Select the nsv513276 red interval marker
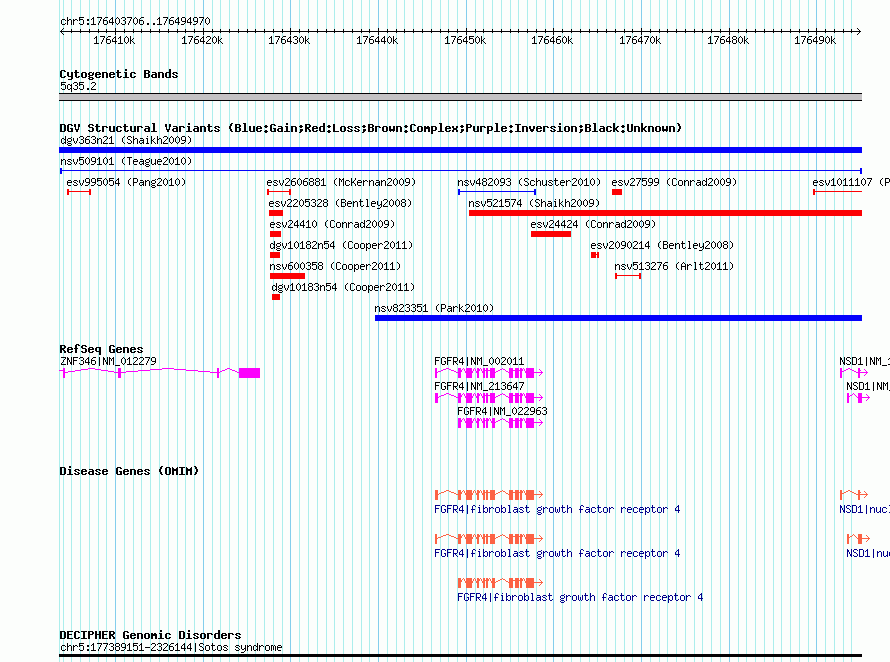Image resolution: width=890 pixels, height=662 pixels. [628, 276]
